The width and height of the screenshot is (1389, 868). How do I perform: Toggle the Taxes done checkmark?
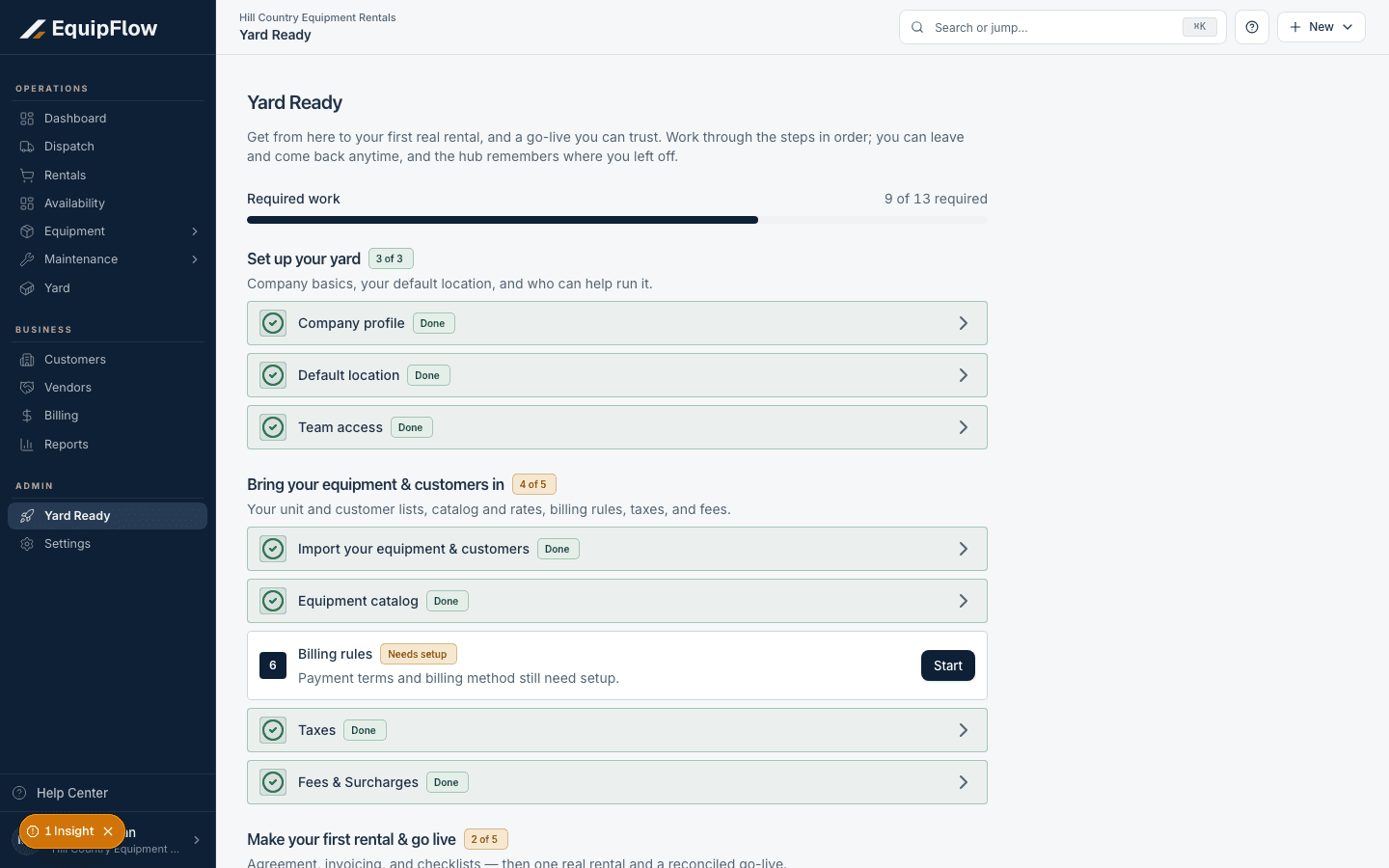coord(273,730)
